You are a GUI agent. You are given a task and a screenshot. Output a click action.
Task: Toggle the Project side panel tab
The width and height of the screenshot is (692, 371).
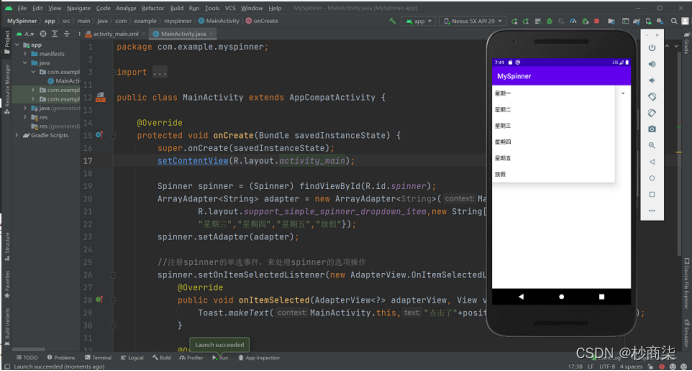point(7,42)
